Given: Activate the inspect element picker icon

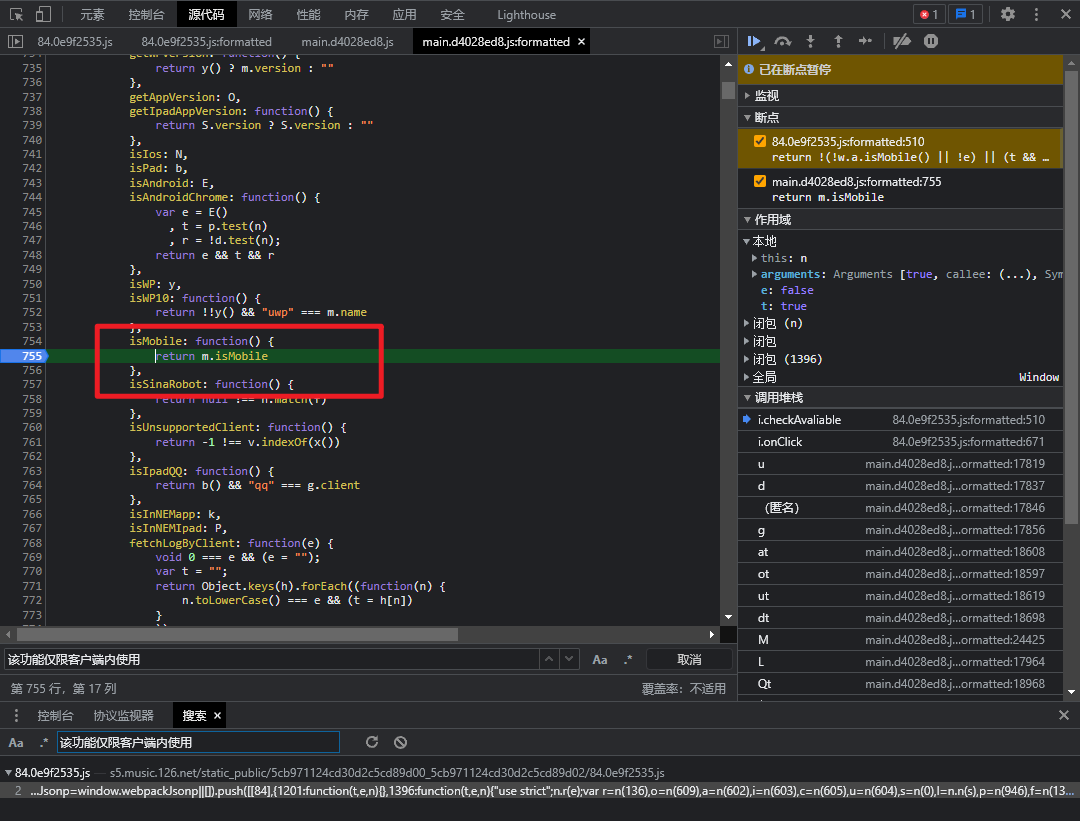Looking at the screenshot, I should click(17, 14).
